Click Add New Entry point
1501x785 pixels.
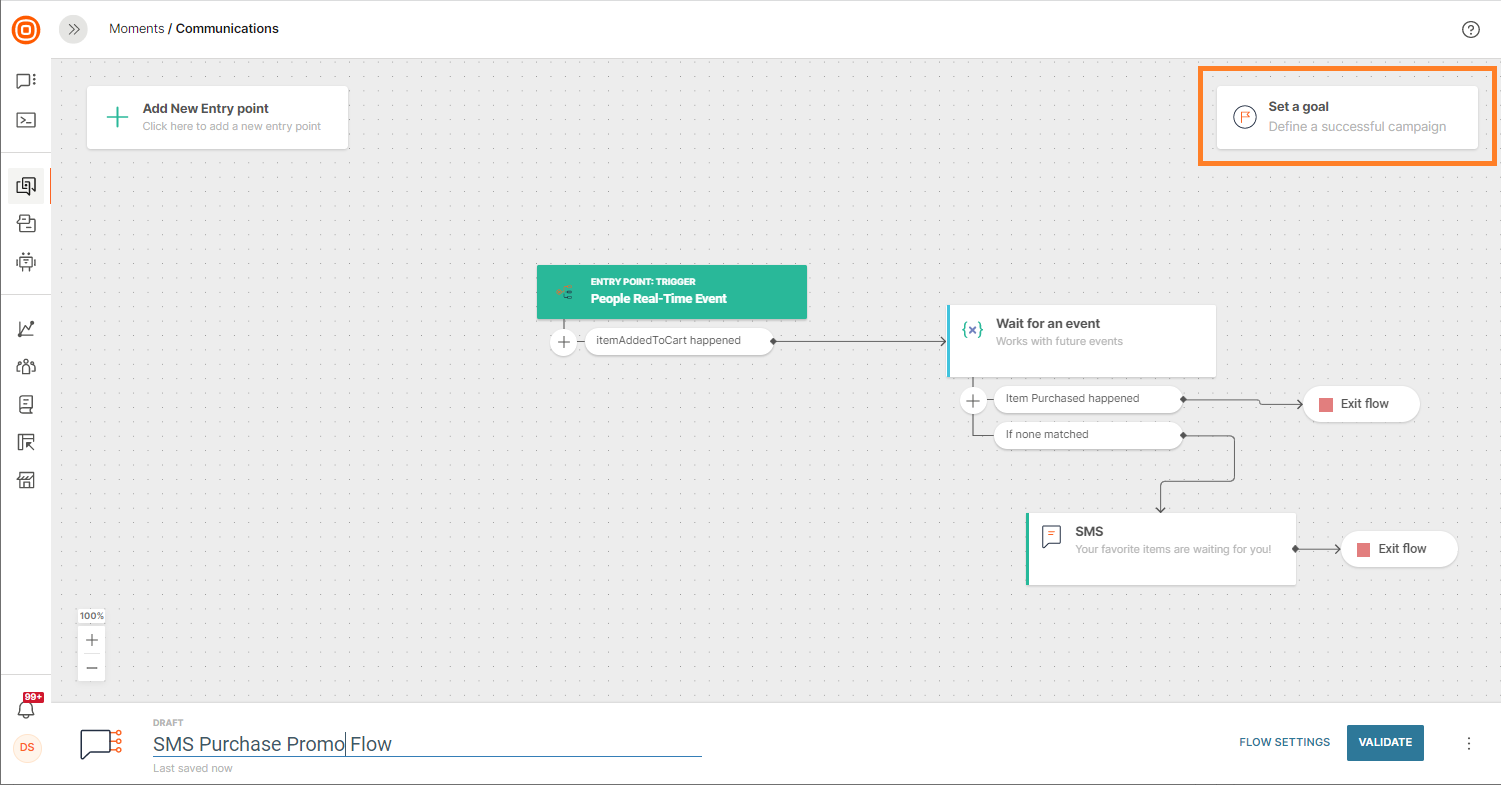(217, 117)
